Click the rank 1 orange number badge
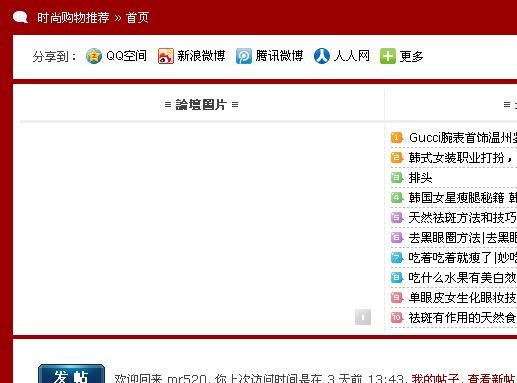Image resolution: width=517 pixels, height=383 pixels. coord(397,138)
